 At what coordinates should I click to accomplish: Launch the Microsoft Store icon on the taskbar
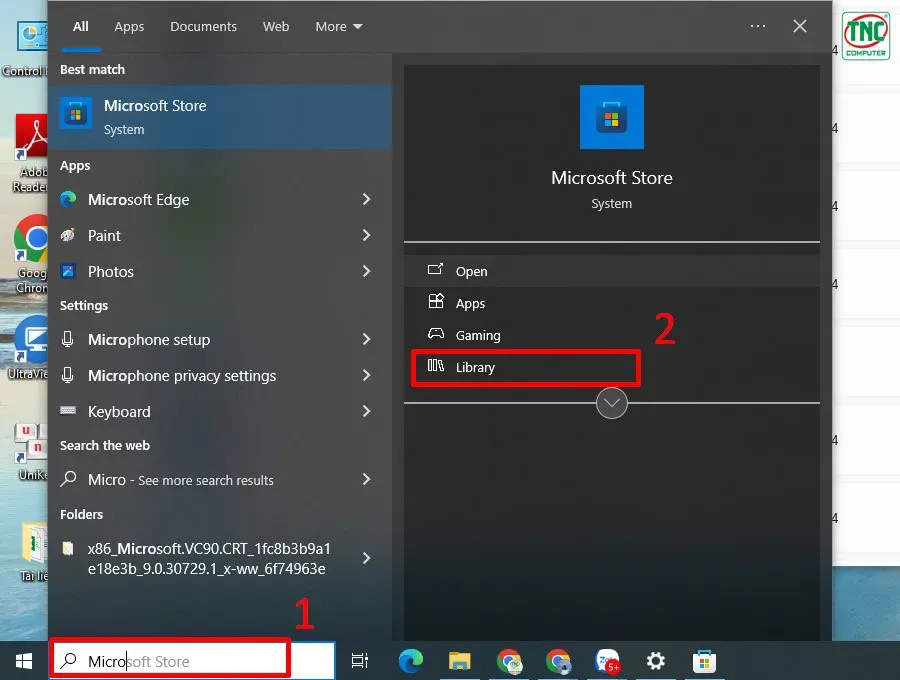click(x=705, y=661)
